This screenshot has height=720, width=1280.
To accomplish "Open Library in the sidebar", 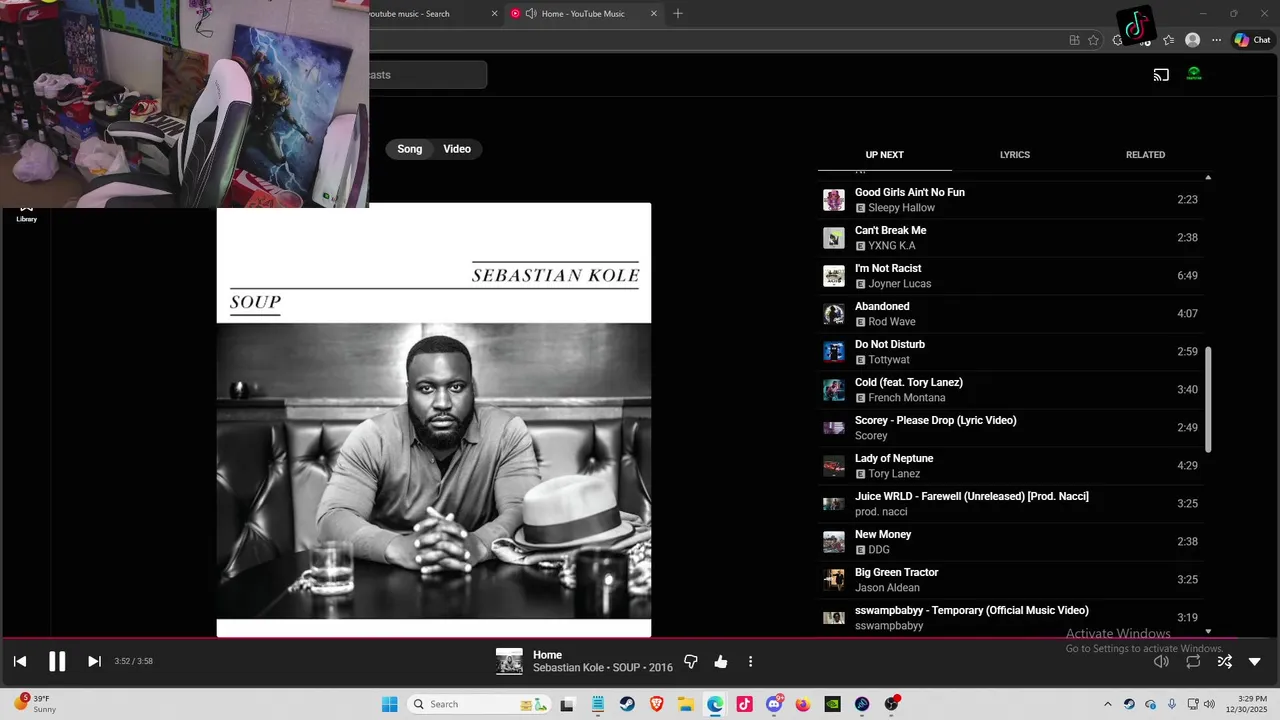I will pyautogui.click(x=26, y=213).
